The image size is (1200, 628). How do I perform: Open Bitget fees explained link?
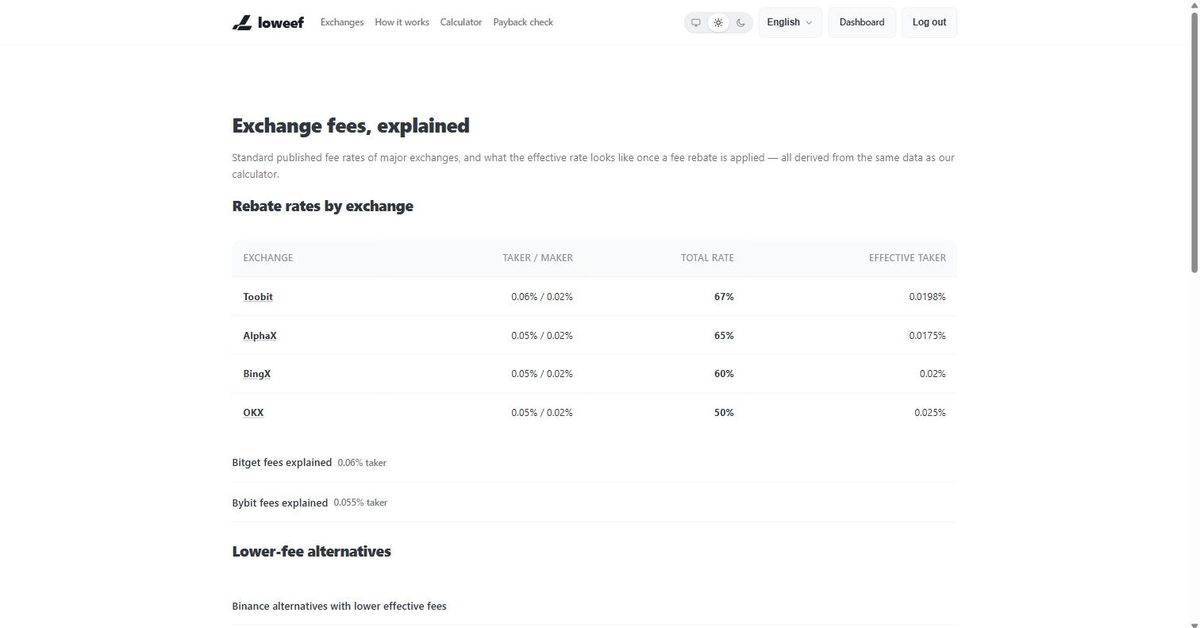pyautogui.click(x=282, y=463)
